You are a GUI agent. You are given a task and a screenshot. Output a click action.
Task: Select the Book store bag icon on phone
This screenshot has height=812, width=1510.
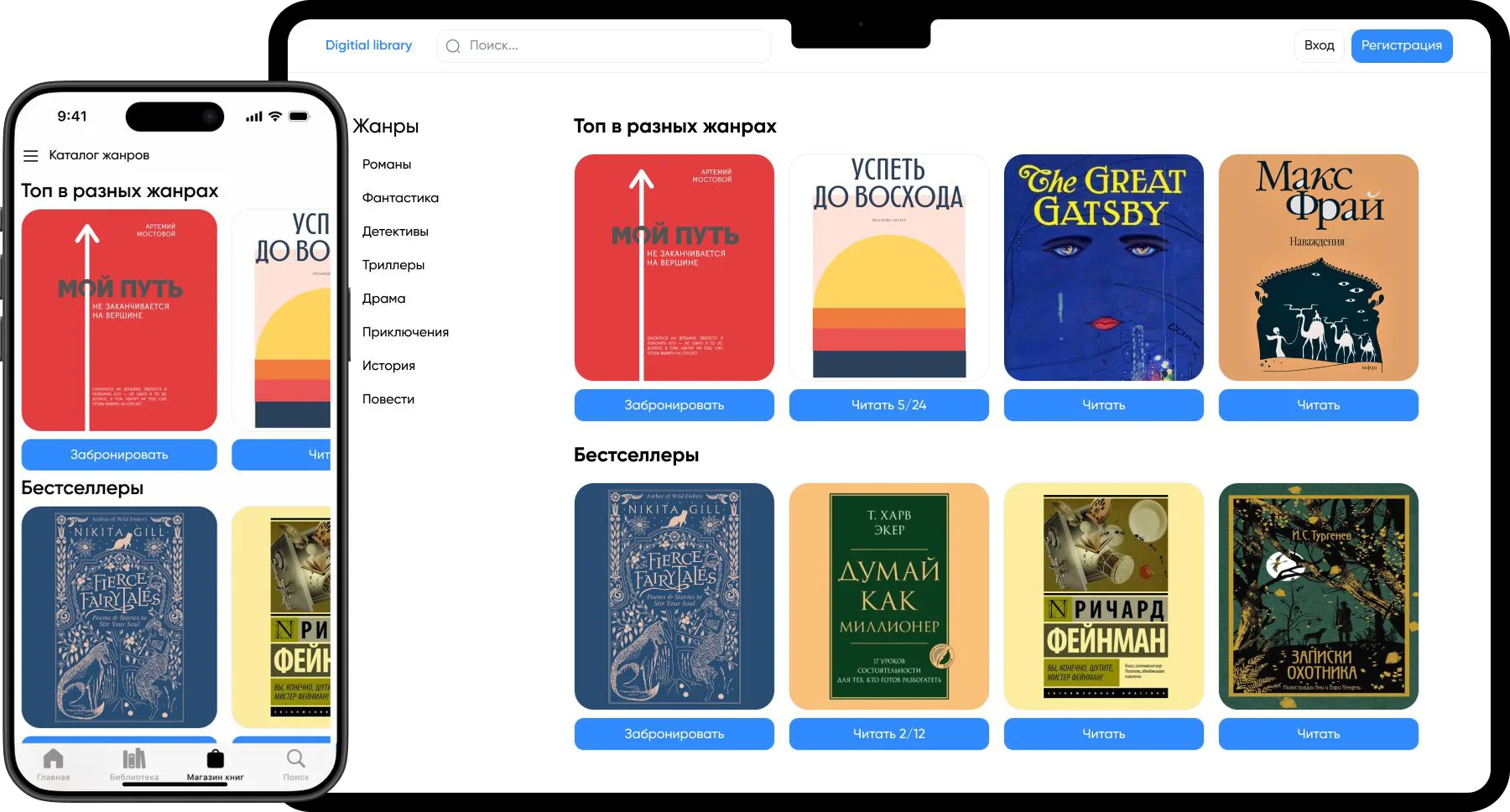216,758
